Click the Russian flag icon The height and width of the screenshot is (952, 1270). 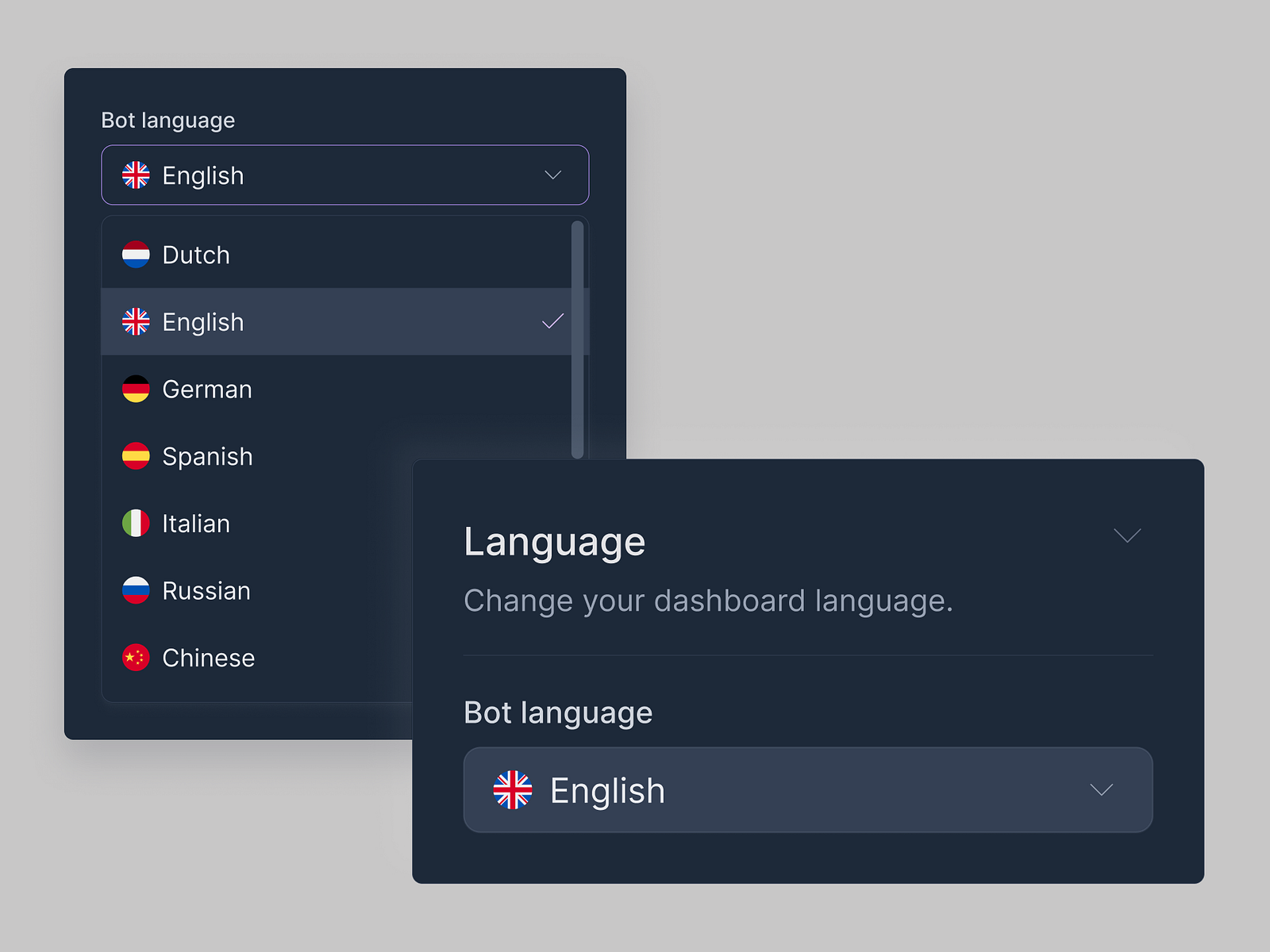click(137, 590)
